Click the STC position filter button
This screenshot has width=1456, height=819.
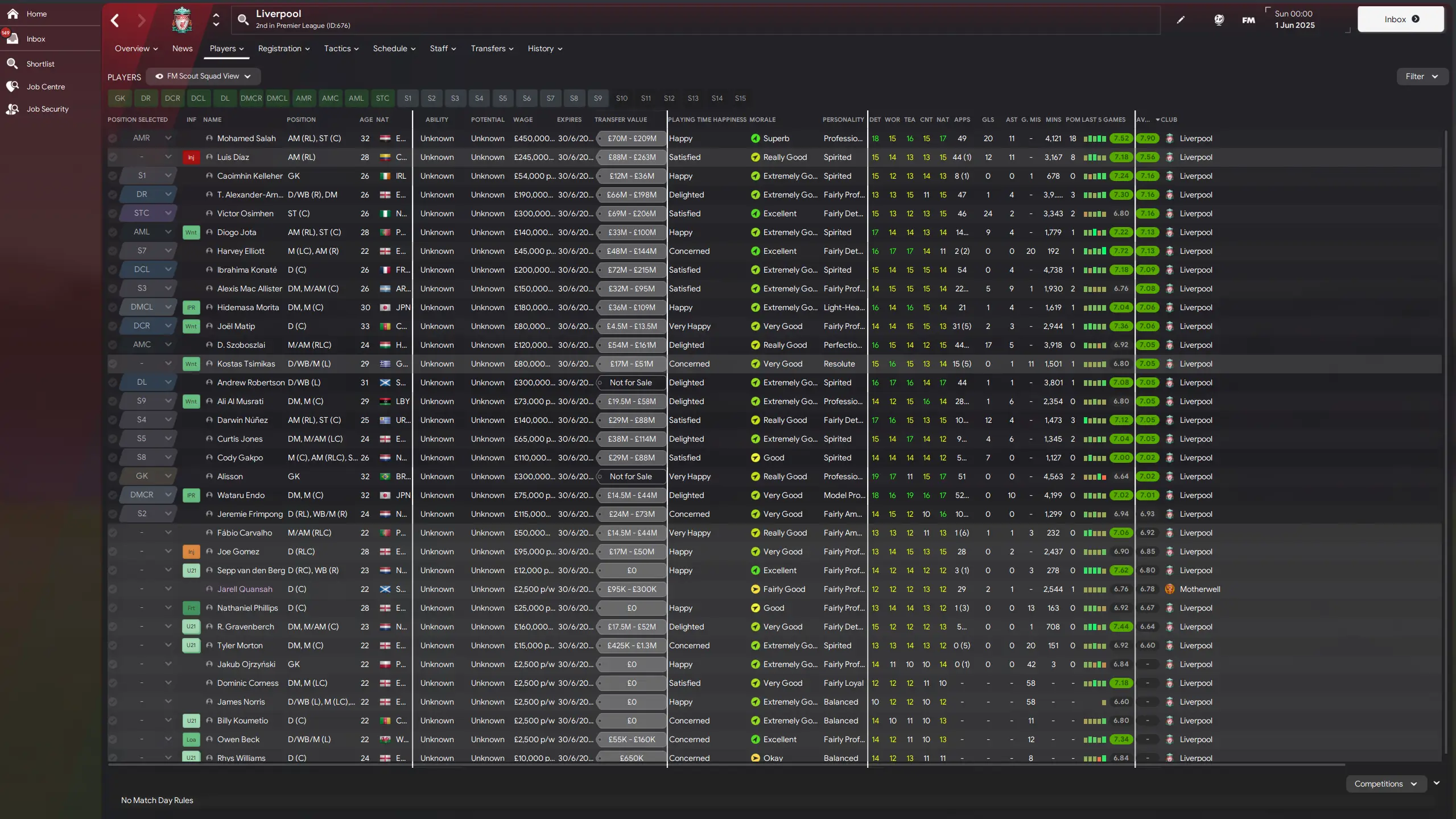coord(382,98)
